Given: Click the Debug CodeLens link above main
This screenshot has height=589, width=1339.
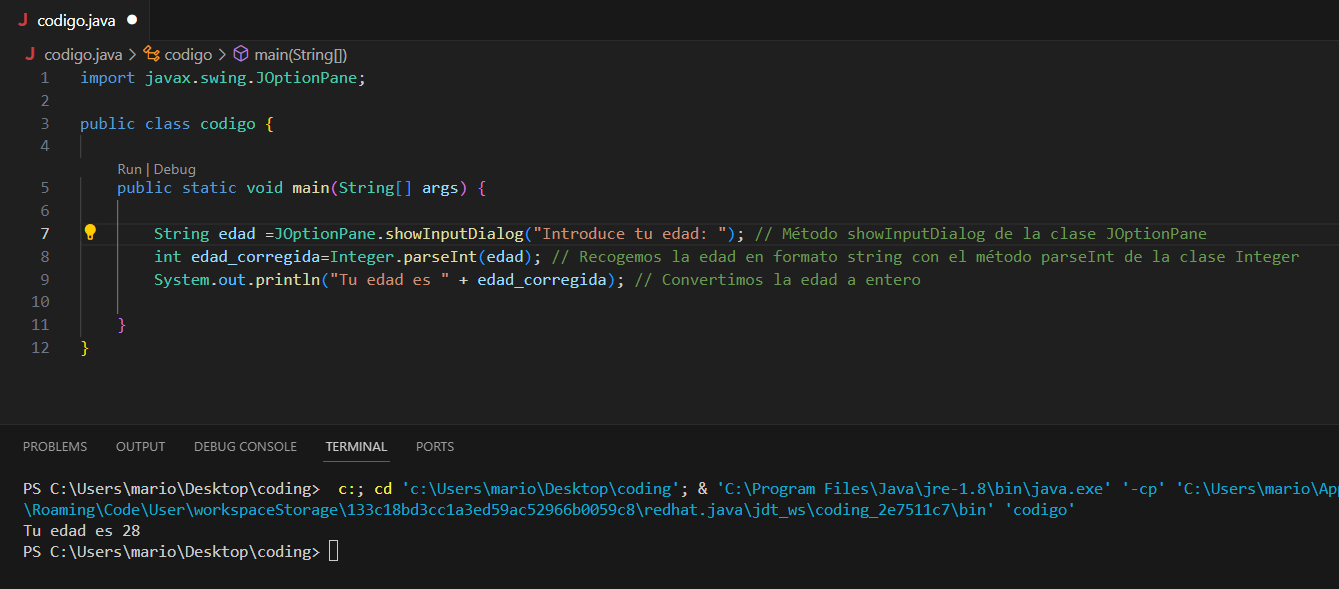Looking at the screenshot, I should (174, 169).
